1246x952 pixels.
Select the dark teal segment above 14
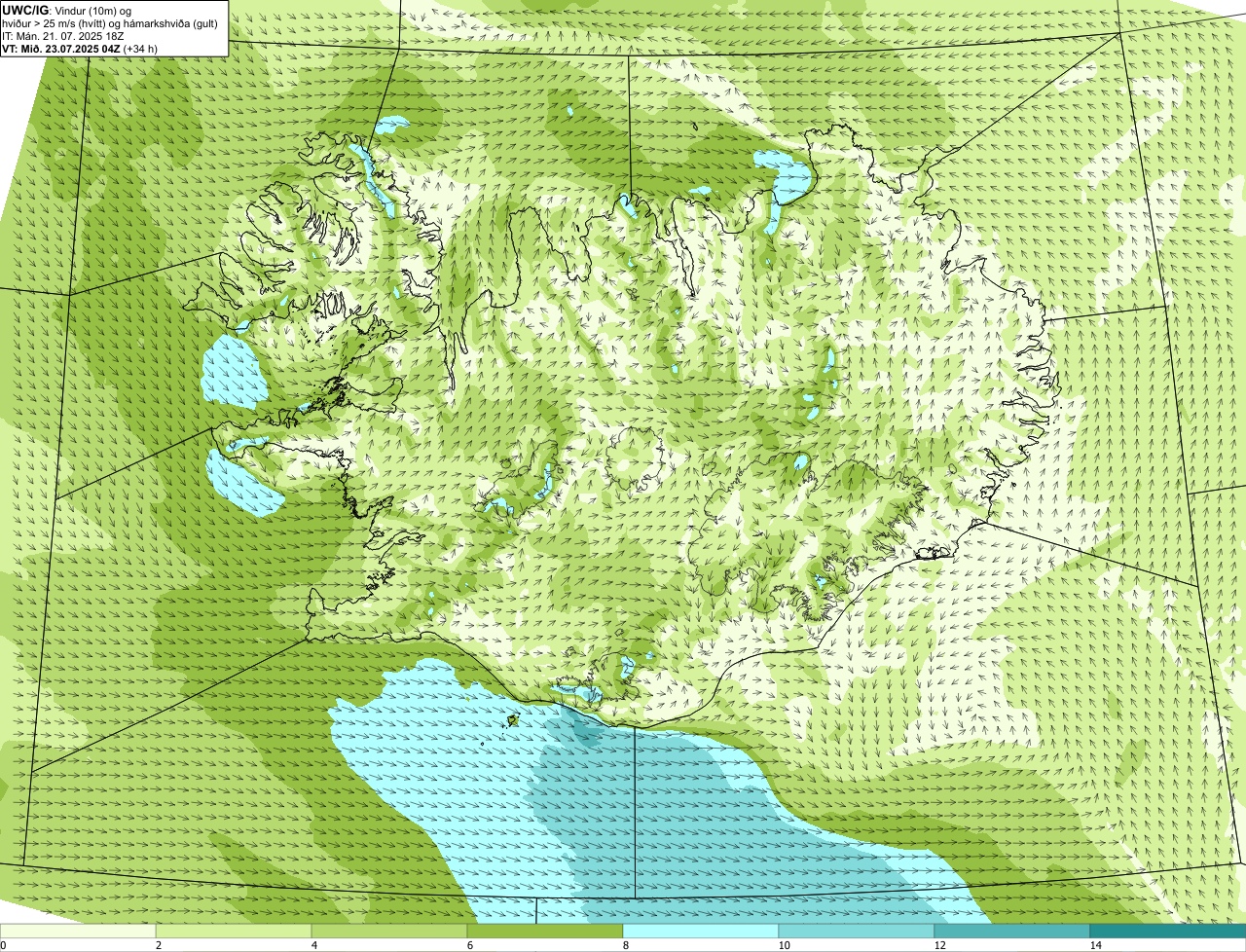pos(1168,931)
